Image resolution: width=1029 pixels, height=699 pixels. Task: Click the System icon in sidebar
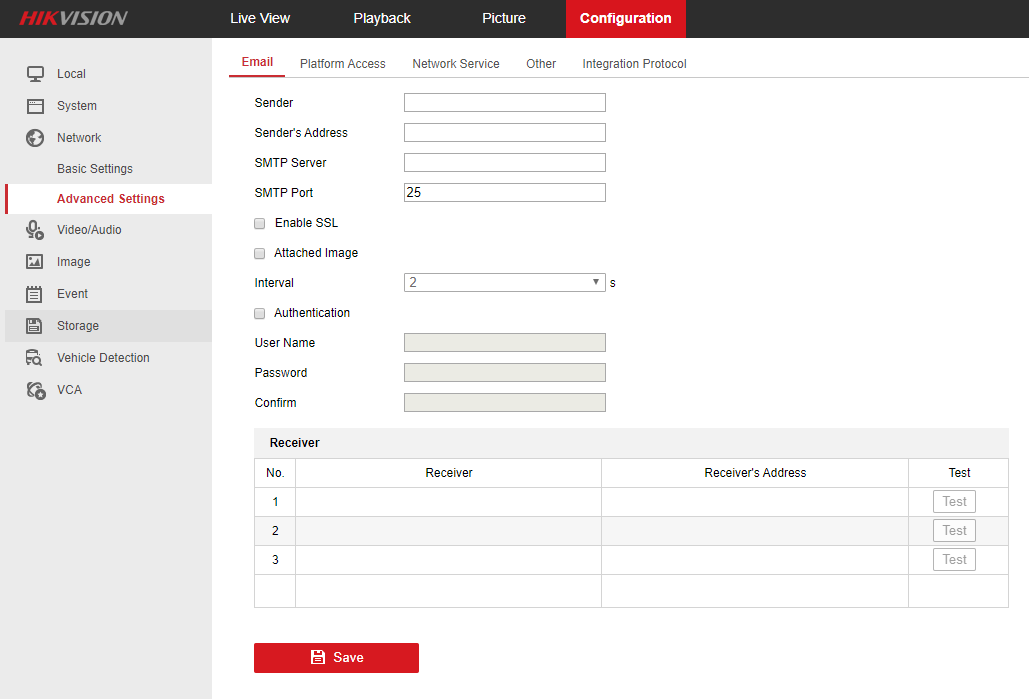tap(35, 106)
